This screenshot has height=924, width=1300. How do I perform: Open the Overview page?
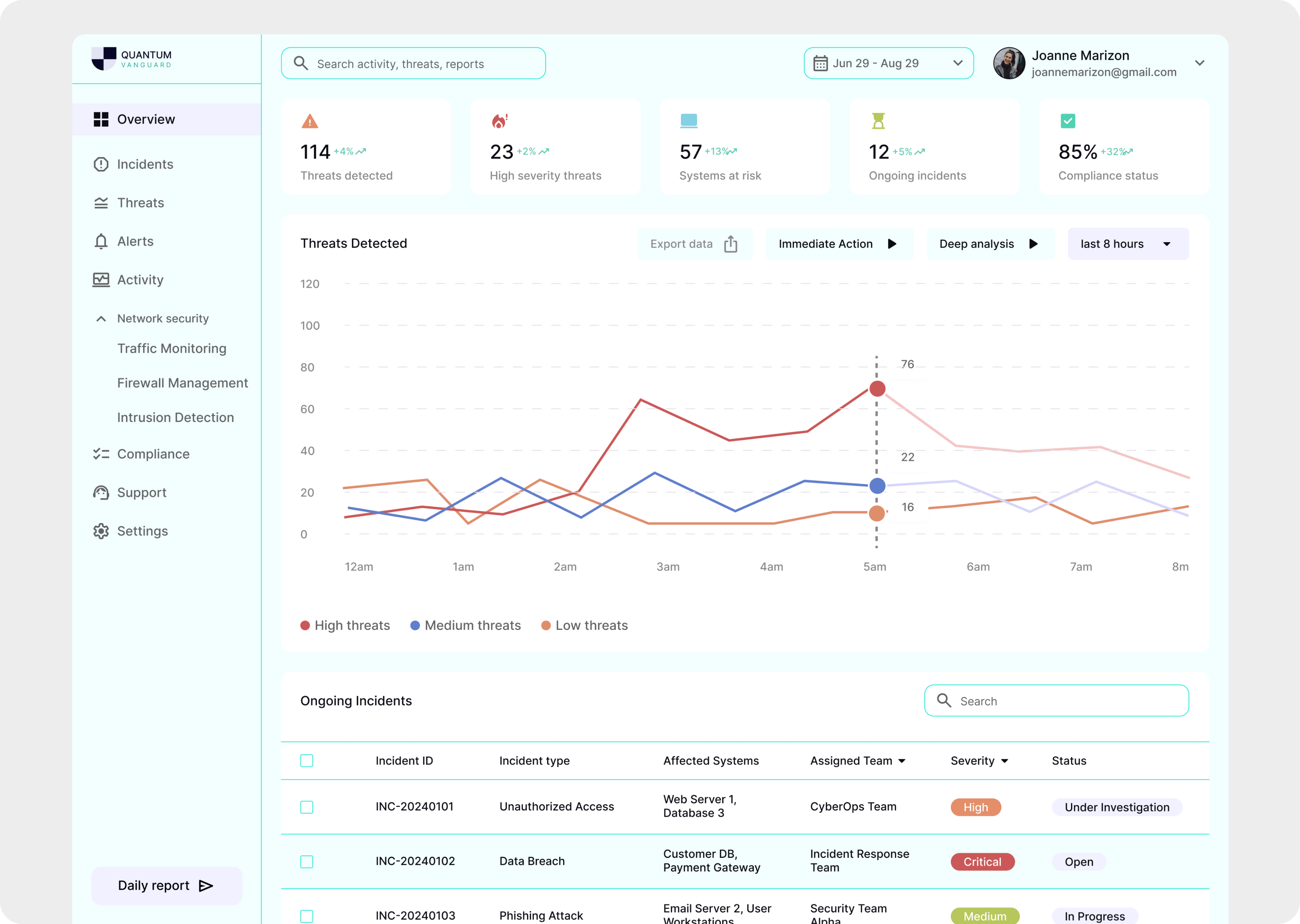coord(166,119)
